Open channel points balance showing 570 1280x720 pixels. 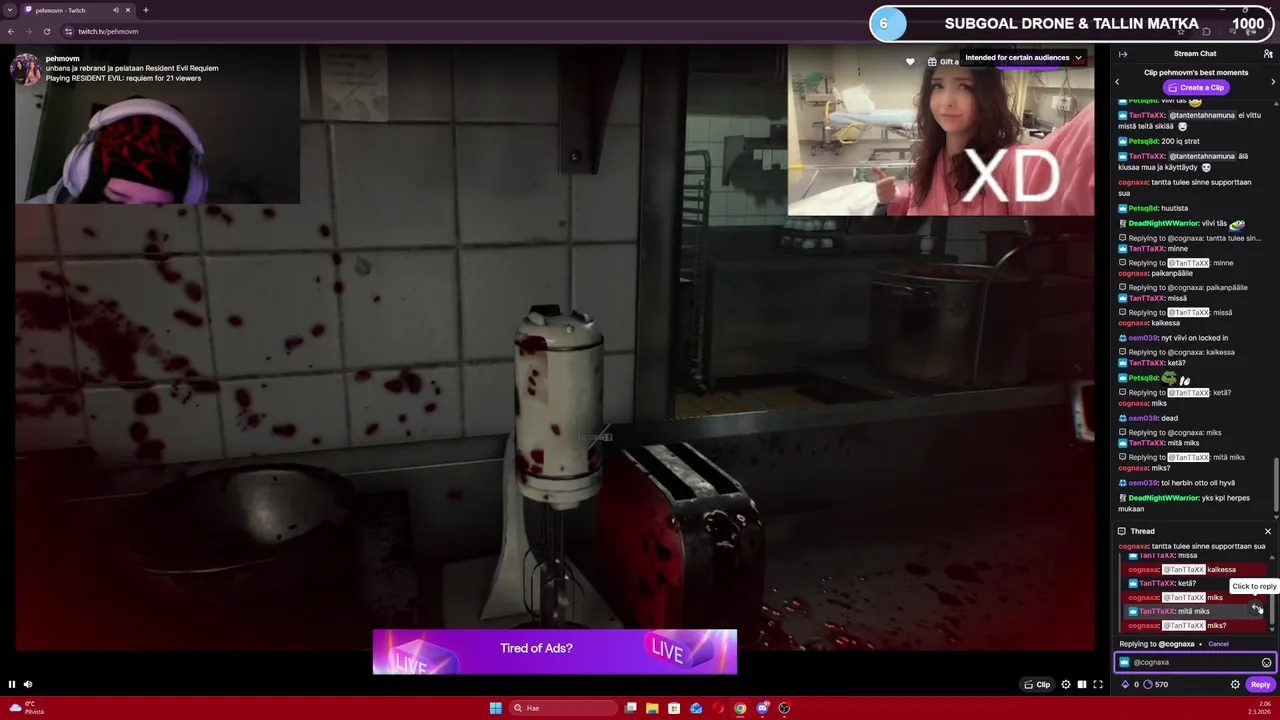click(x=1155, y=685)
